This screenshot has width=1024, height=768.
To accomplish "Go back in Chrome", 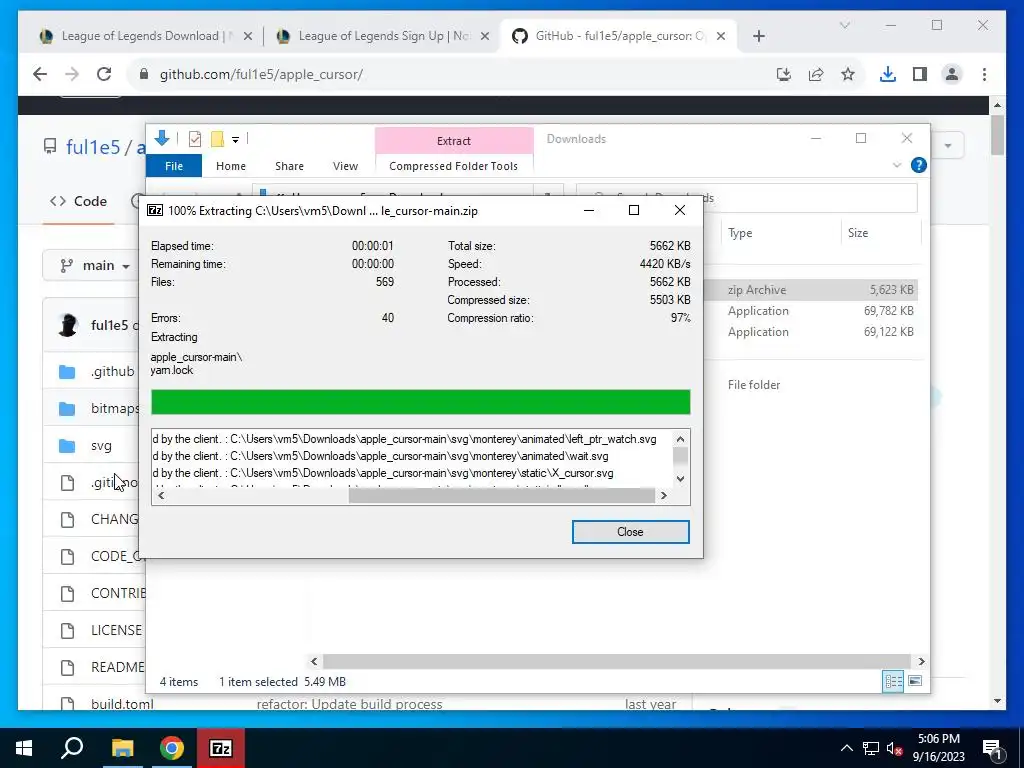I will pos(40,74).
